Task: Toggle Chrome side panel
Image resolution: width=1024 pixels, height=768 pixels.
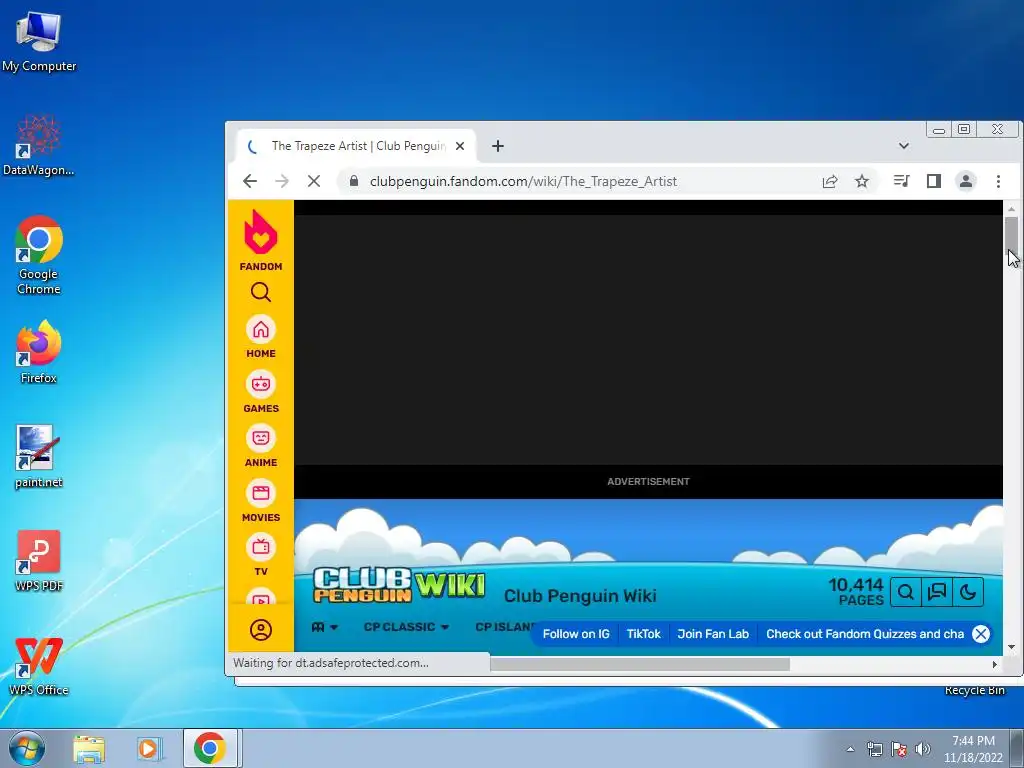Action: coord(934,181)
